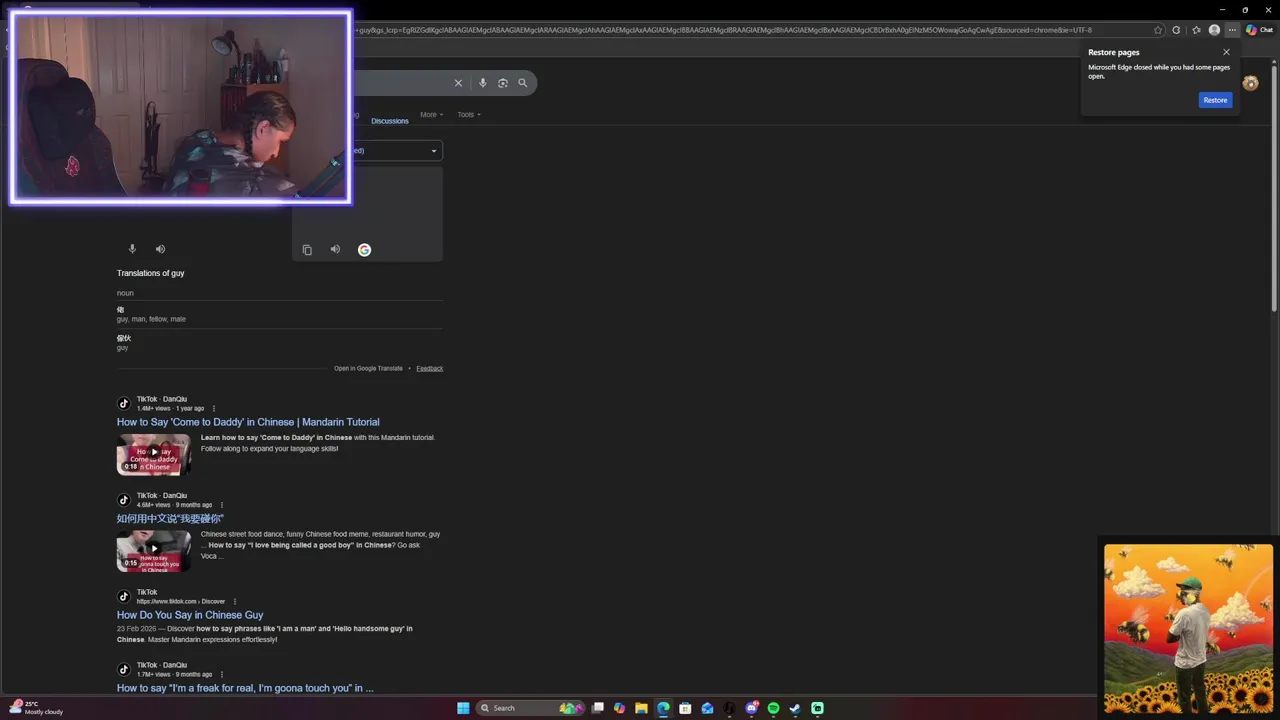The image size is (1280, 720).
Task: Click the tiktok.com Discover source URL
Action: pos(181,601)
